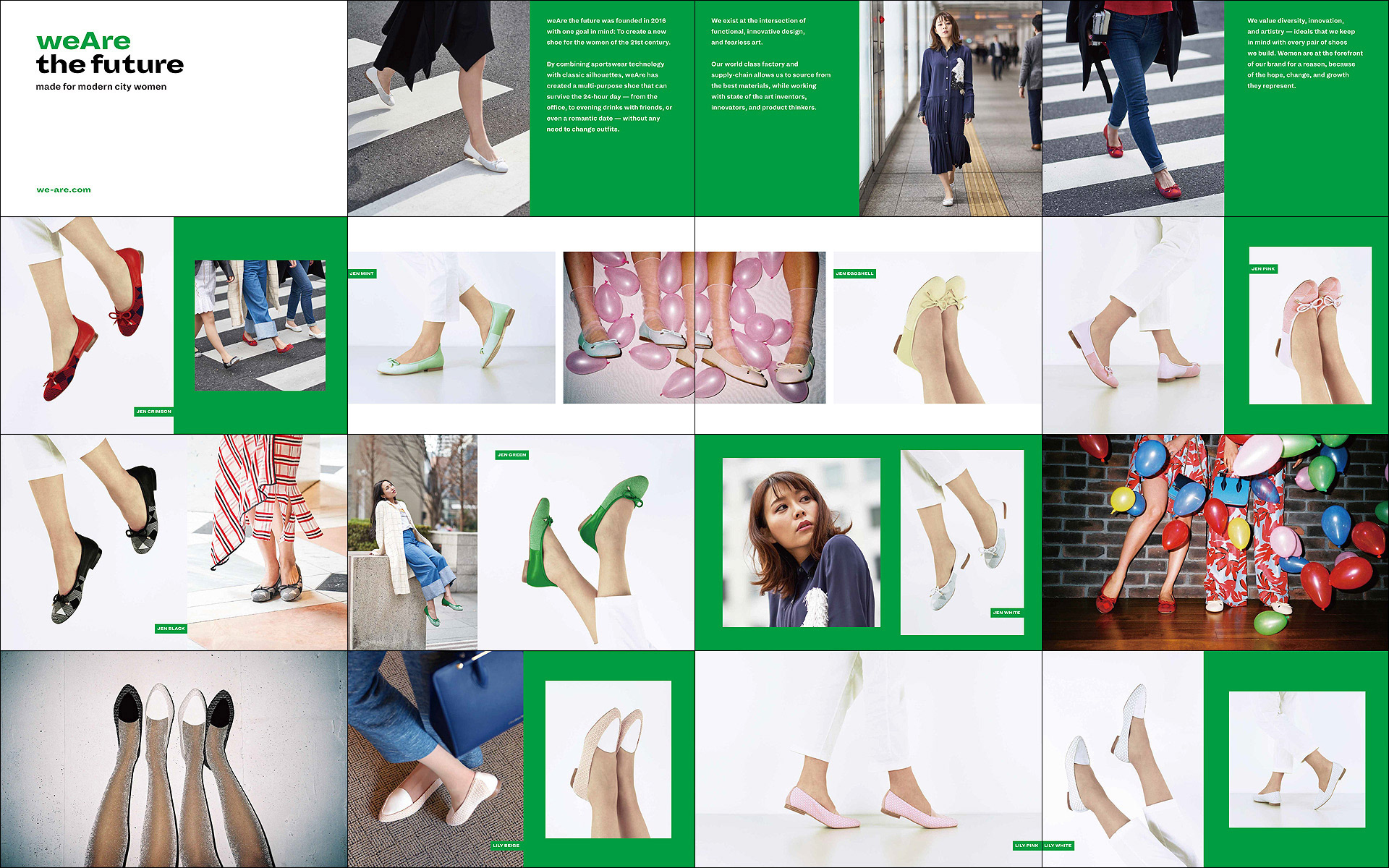
Task: Open the white flats on crosswalk photo
Action: [438, 109]
